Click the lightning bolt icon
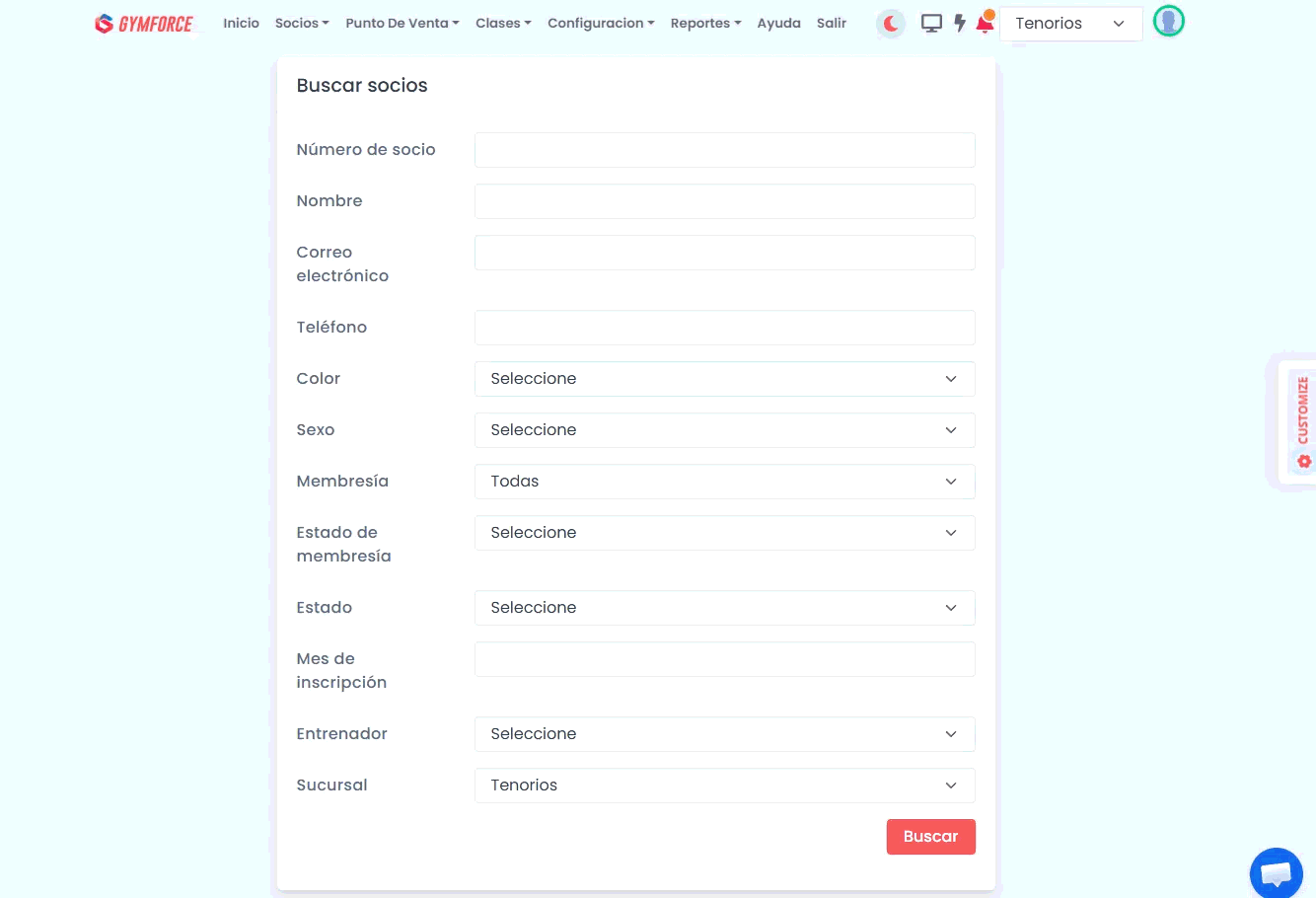The width and height of the screenshot is (1316, 898). pyautogui.click(x=959, y=23)
